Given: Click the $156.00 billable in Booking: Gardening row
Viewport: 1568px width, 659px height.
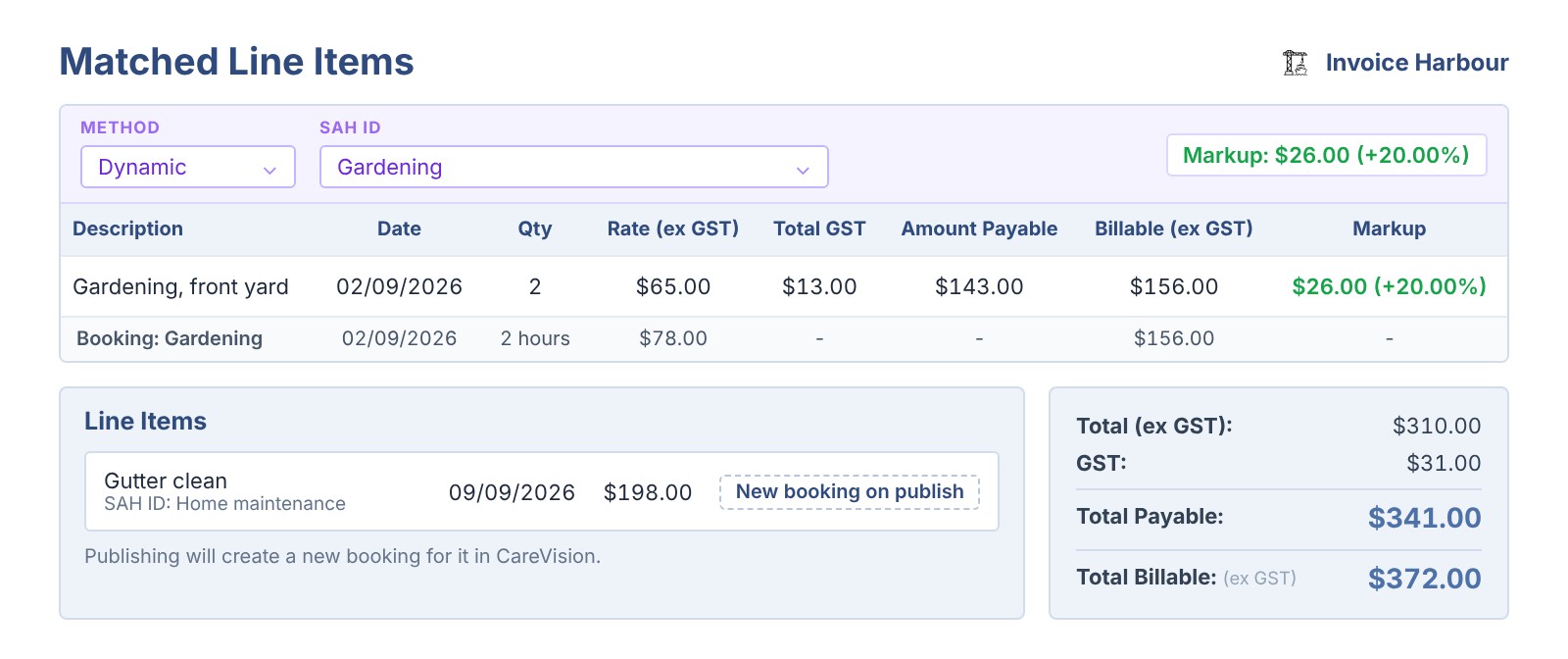Looking at the screenshot, I should tap(1174, 338).
